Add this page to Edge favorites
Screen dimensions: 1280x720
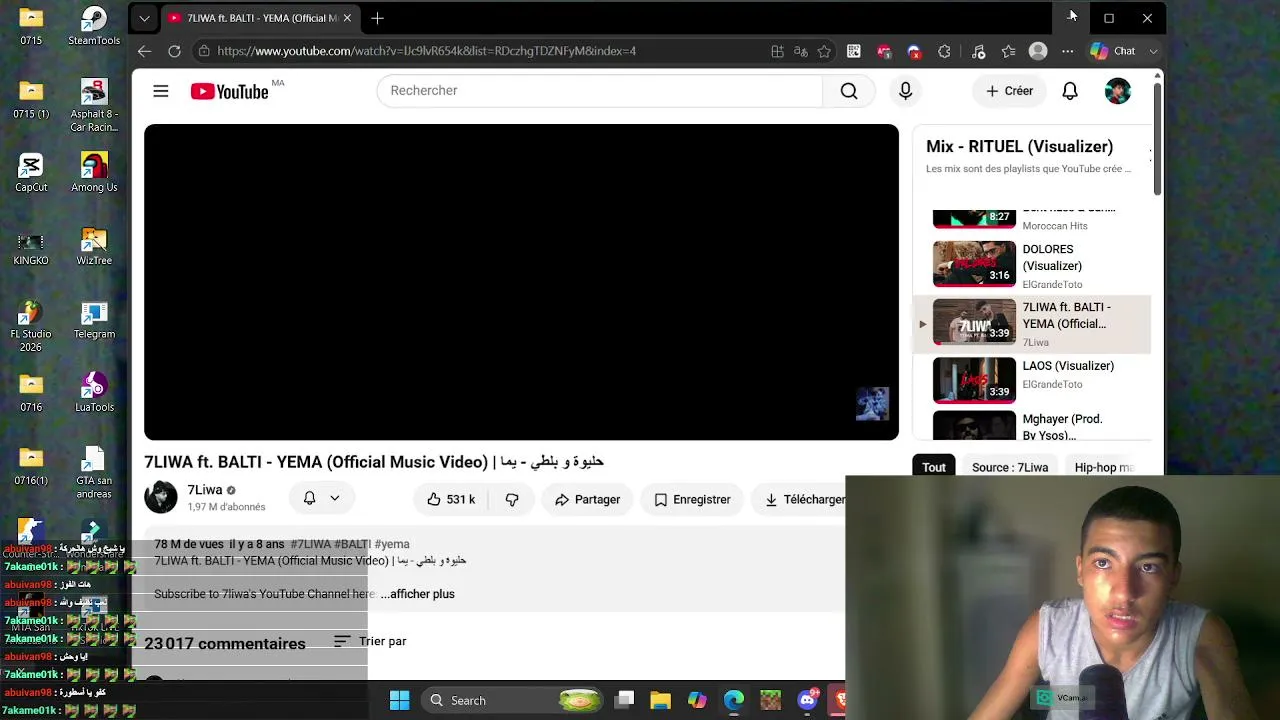click(824, 51)
